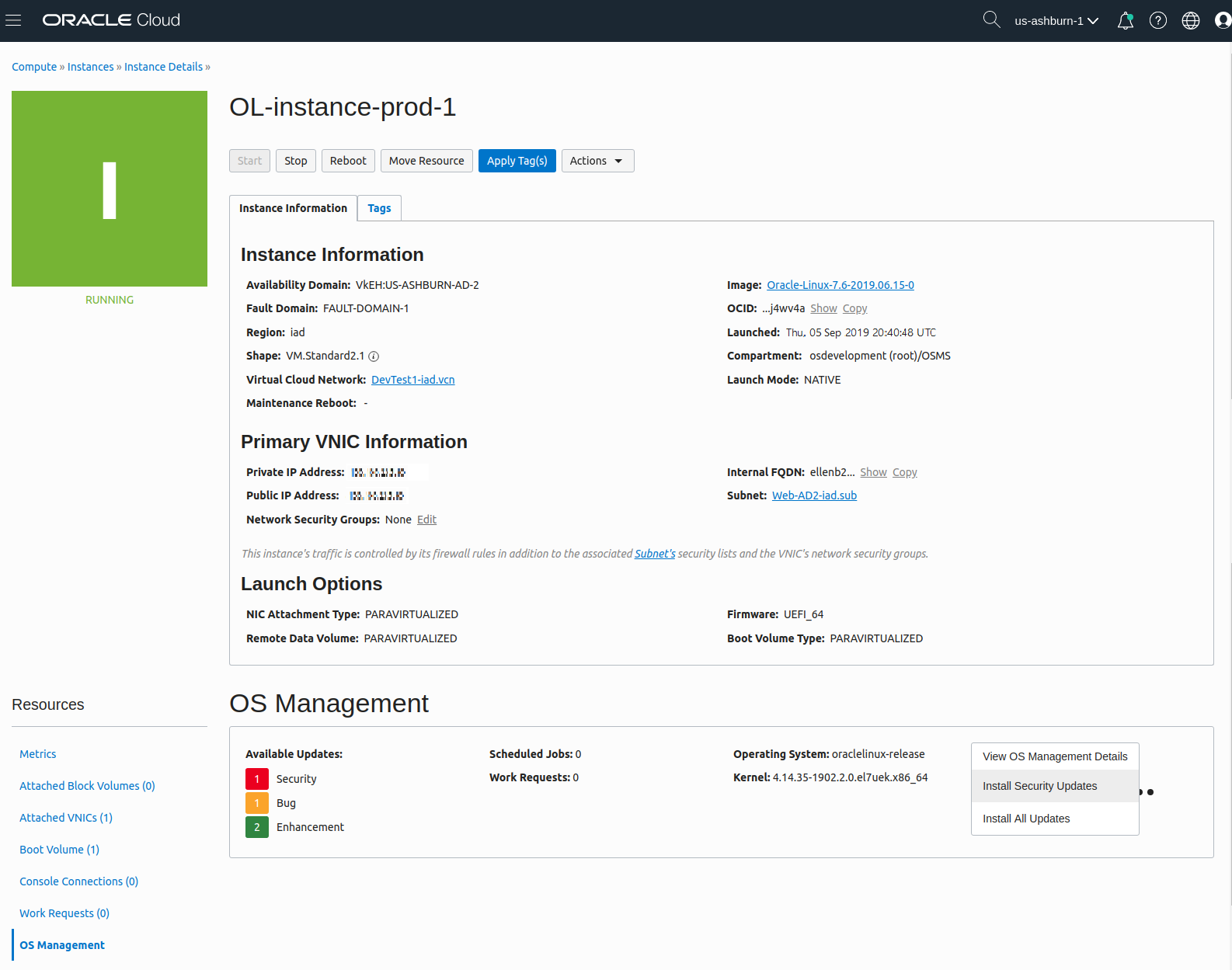Click the globe language icon
1232x970 pixels.
1191,21
